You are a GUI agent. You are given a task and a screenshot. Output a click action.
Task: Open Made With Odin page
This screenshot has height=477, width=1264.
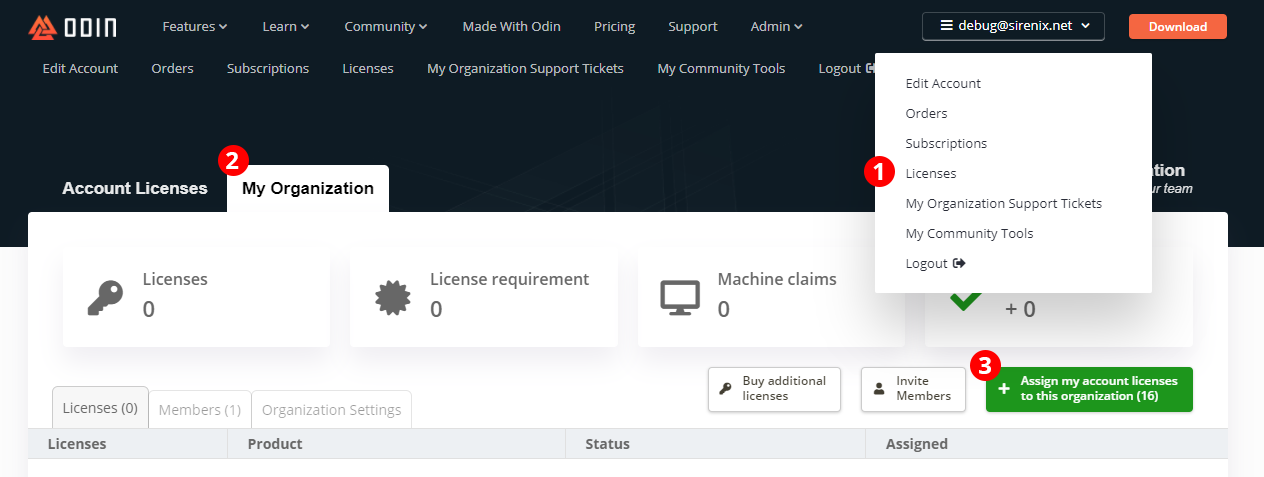point(511,27)
